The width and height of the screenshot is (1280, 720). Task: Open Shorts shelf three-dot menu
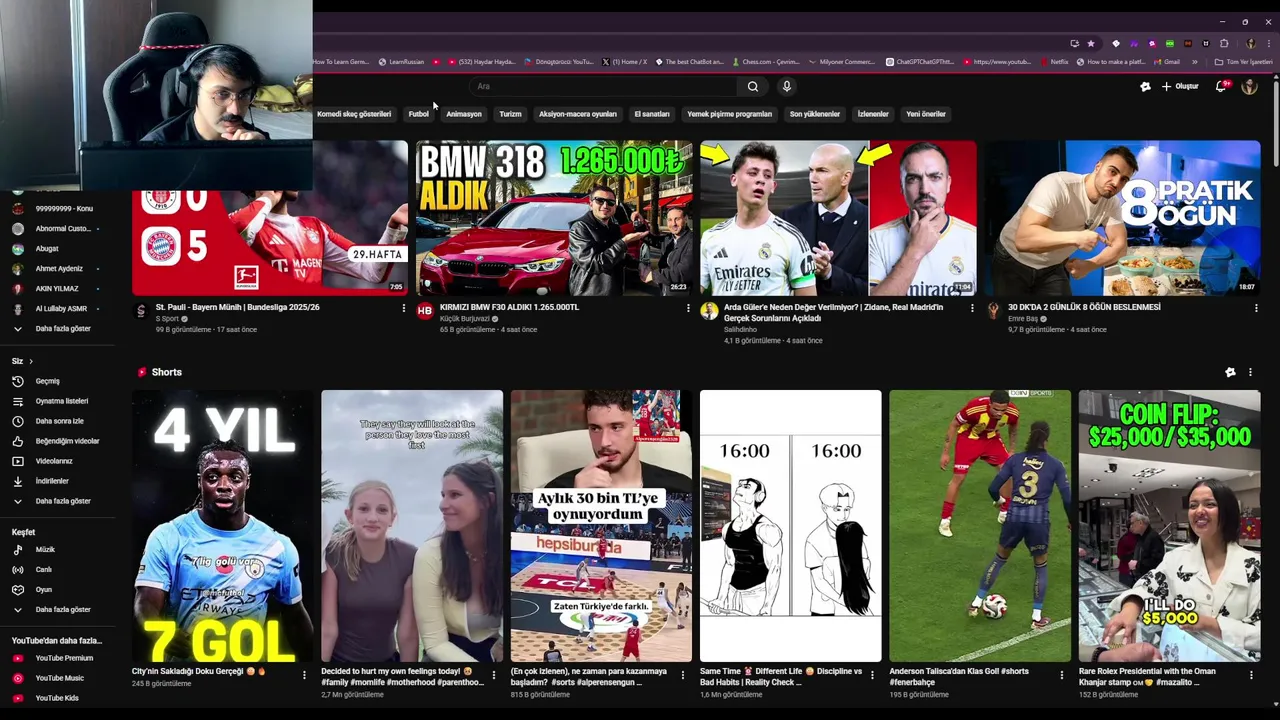[x=1250, y=372]
